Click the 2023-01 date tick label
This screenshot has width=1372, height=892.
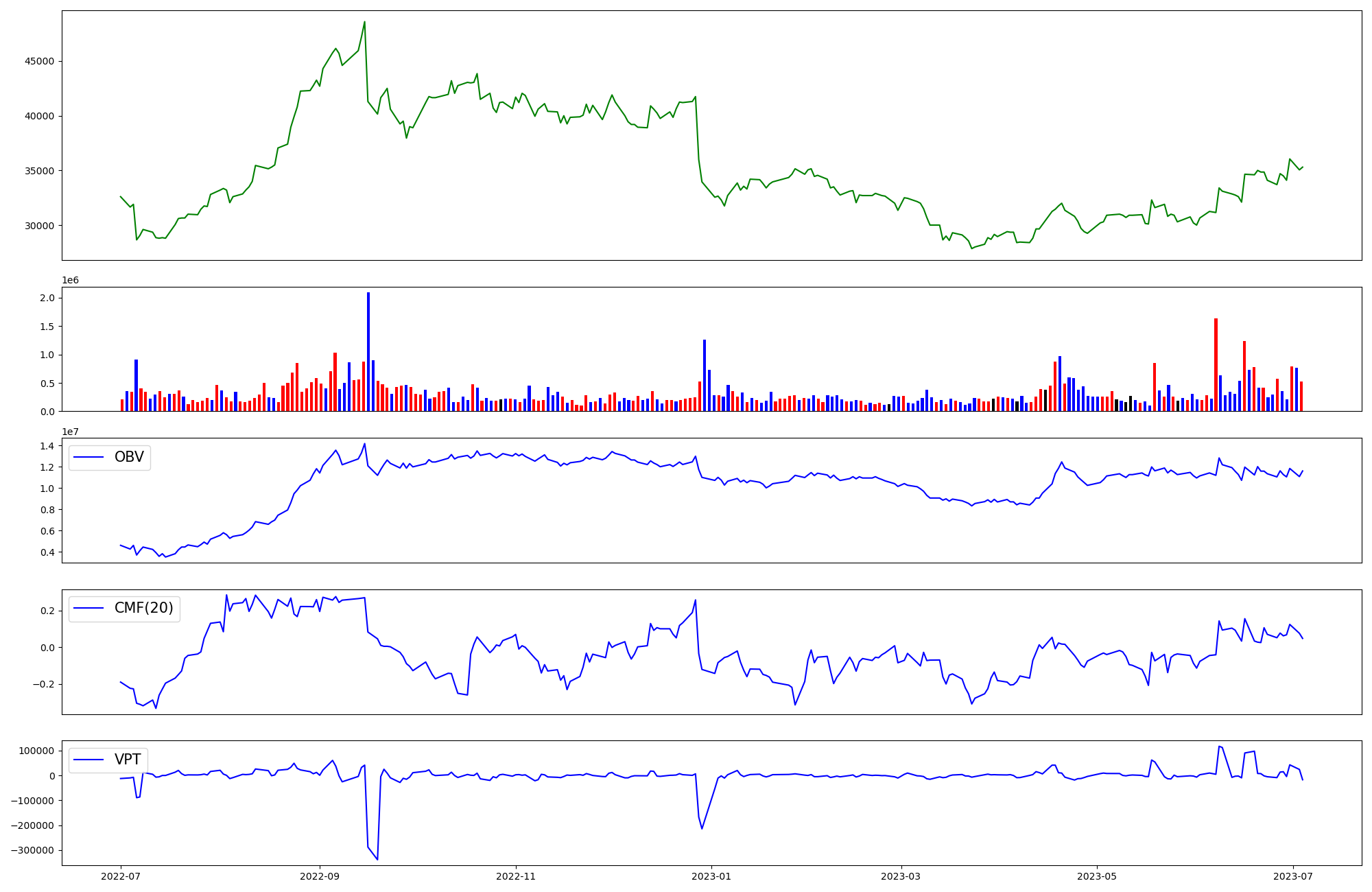(711, 876)
